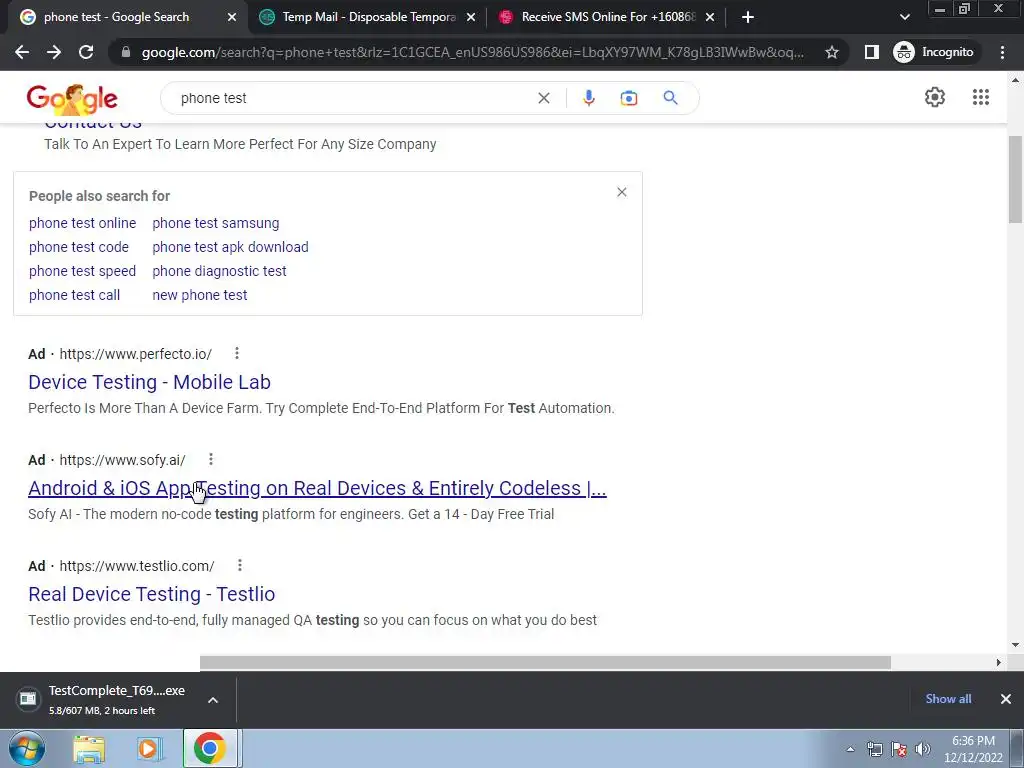Viewport: 1024px width, 768px height.
Task: Open a new tab
Action: coord(748,17)
